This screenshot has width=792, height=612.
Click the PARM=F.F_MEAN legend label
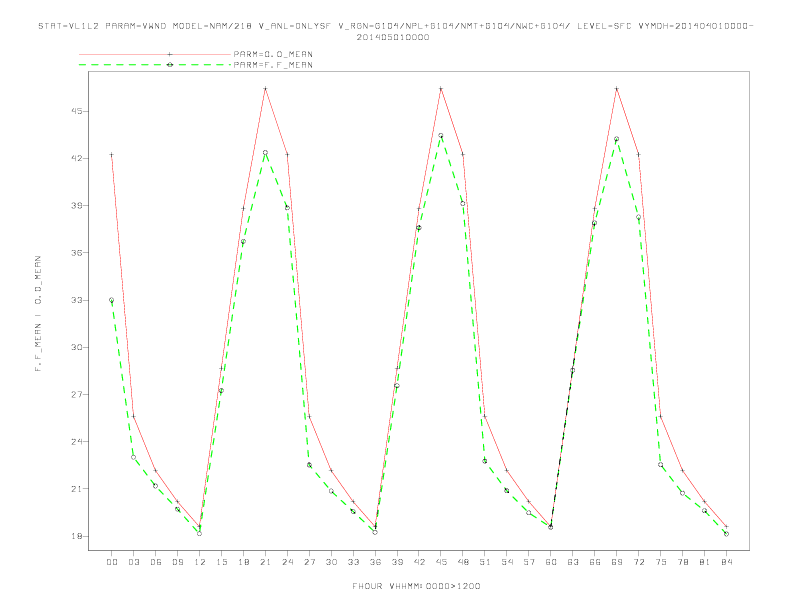273,65
